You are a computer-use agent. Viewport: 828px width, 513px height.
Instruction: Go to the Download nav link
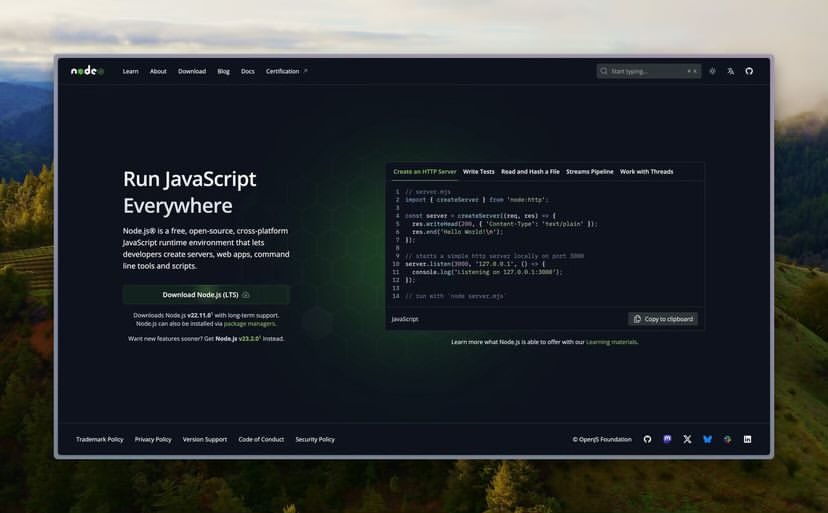pyautogui.click(x=192, y=71)
